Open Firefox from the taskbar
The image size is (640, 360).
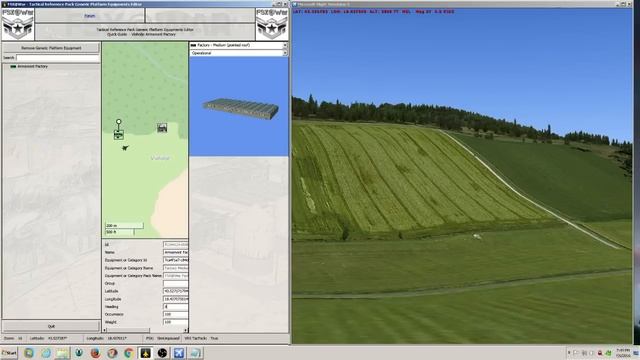point(96,353)
